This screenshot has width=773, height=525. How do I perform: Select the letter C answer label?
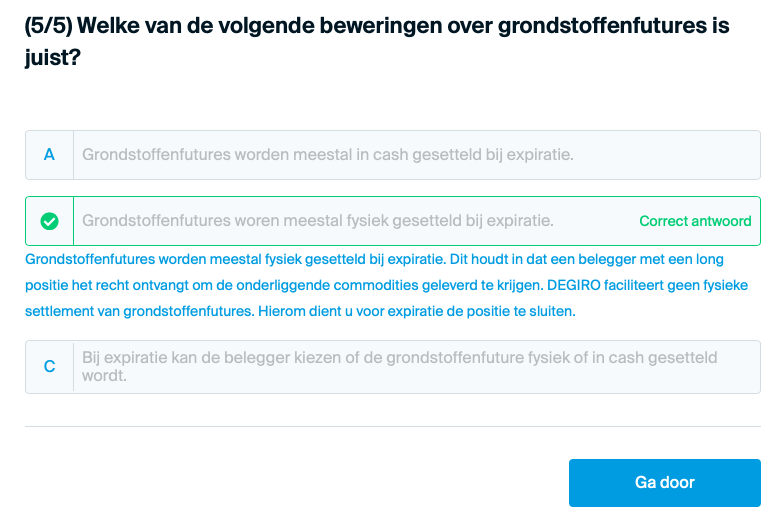tap(49, 366)
